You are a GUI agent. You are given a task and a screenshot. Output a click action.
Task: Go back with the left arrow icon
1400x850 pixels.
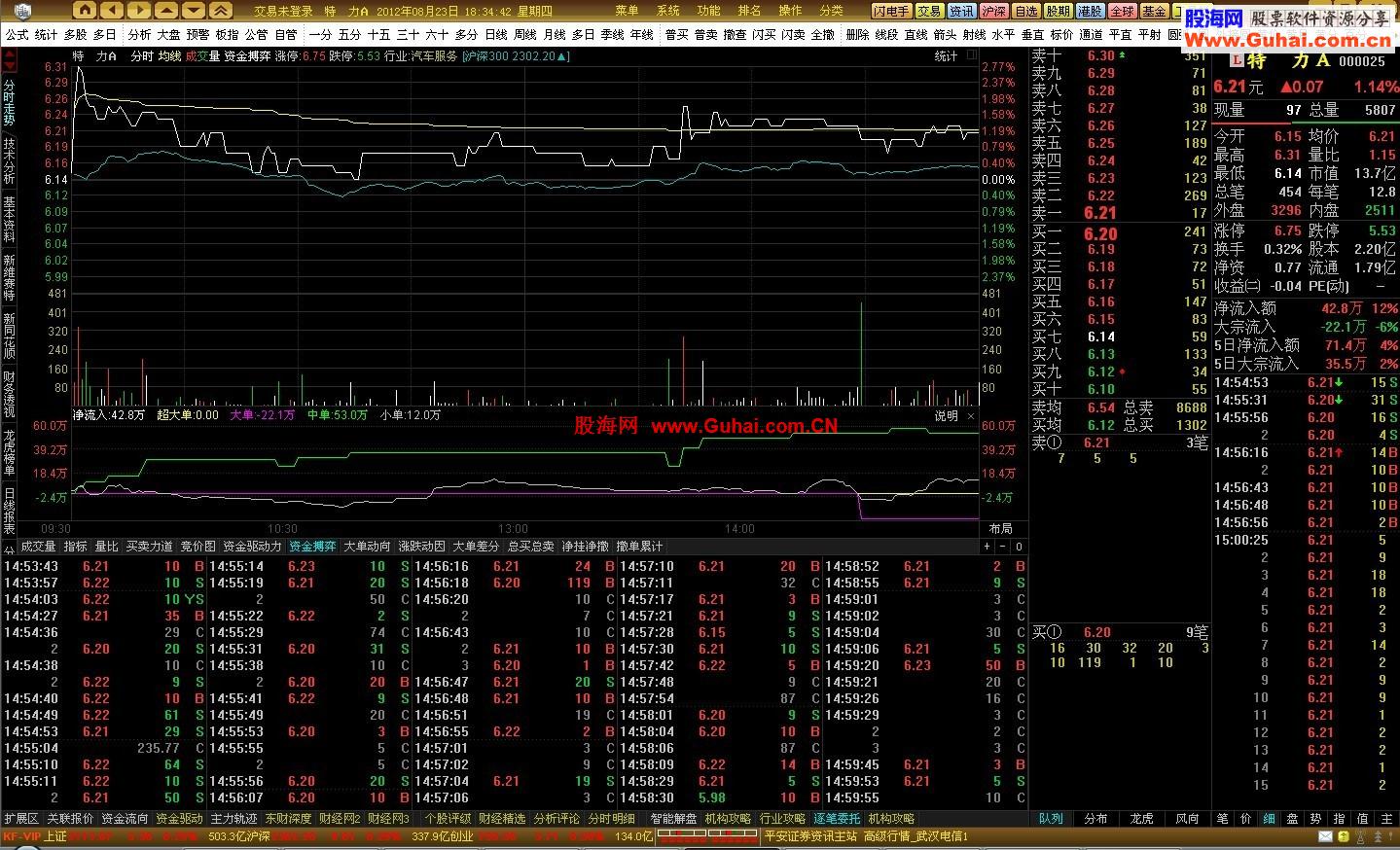113,11
